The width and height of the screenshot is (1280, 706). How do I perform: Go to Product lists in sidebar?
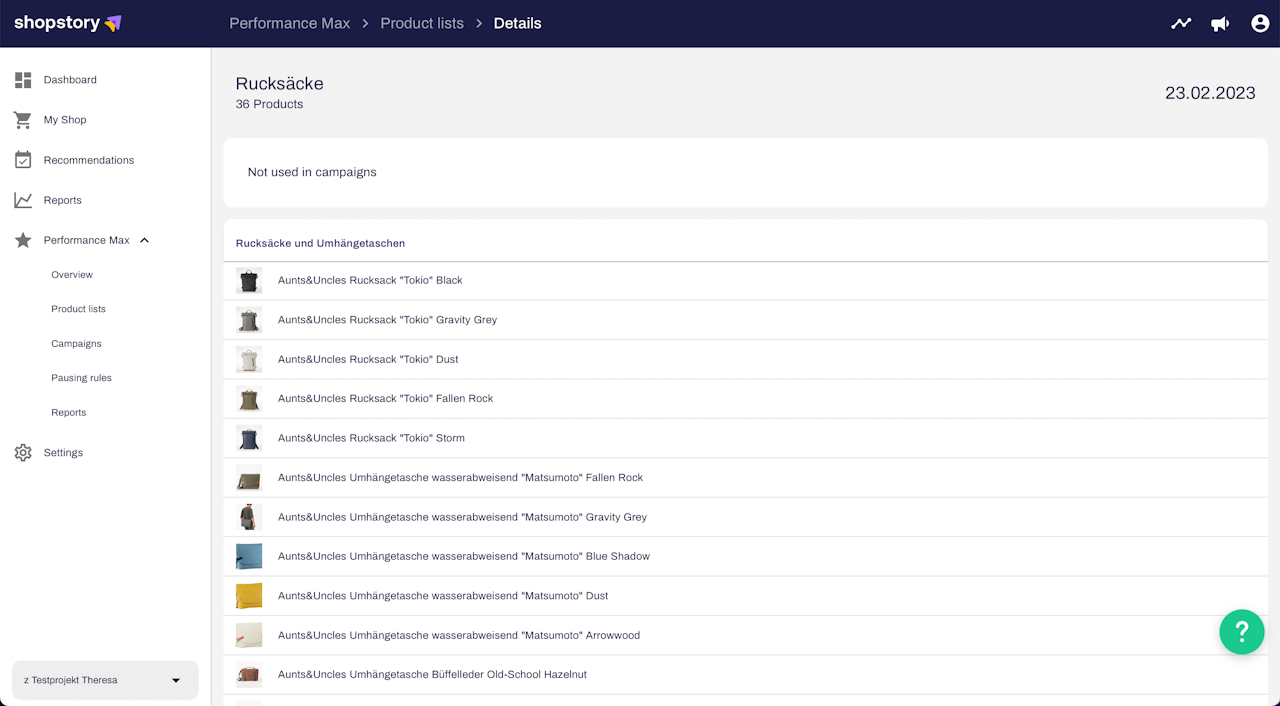click(x=79, y=309)
